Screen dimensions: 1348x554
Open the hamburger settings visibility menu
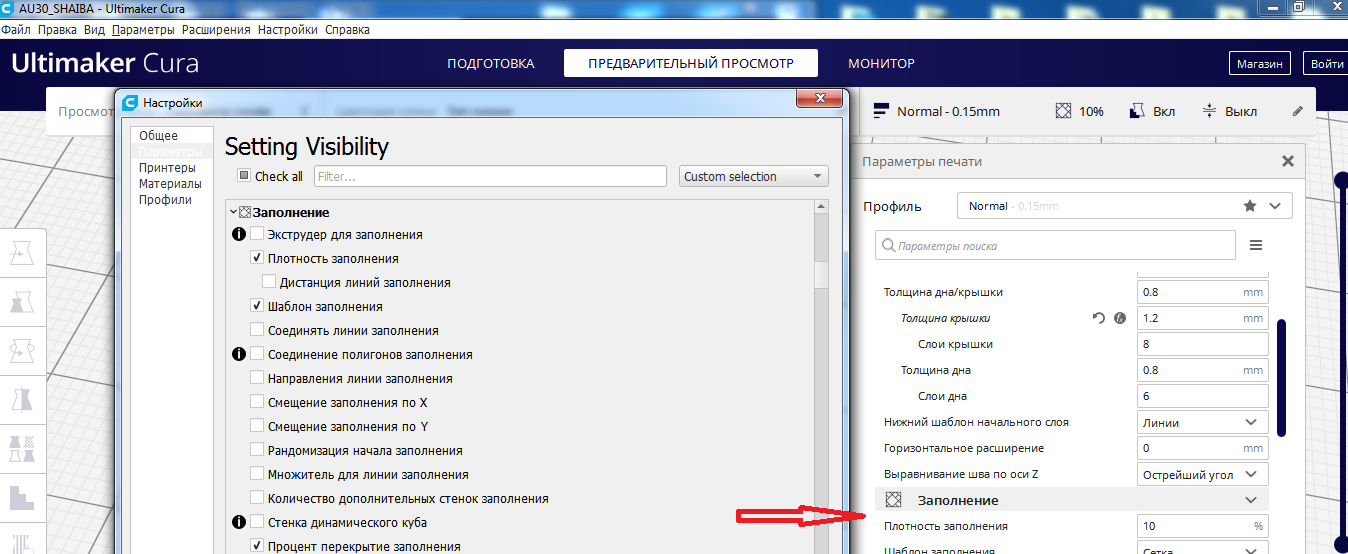tap(1256, 245)
